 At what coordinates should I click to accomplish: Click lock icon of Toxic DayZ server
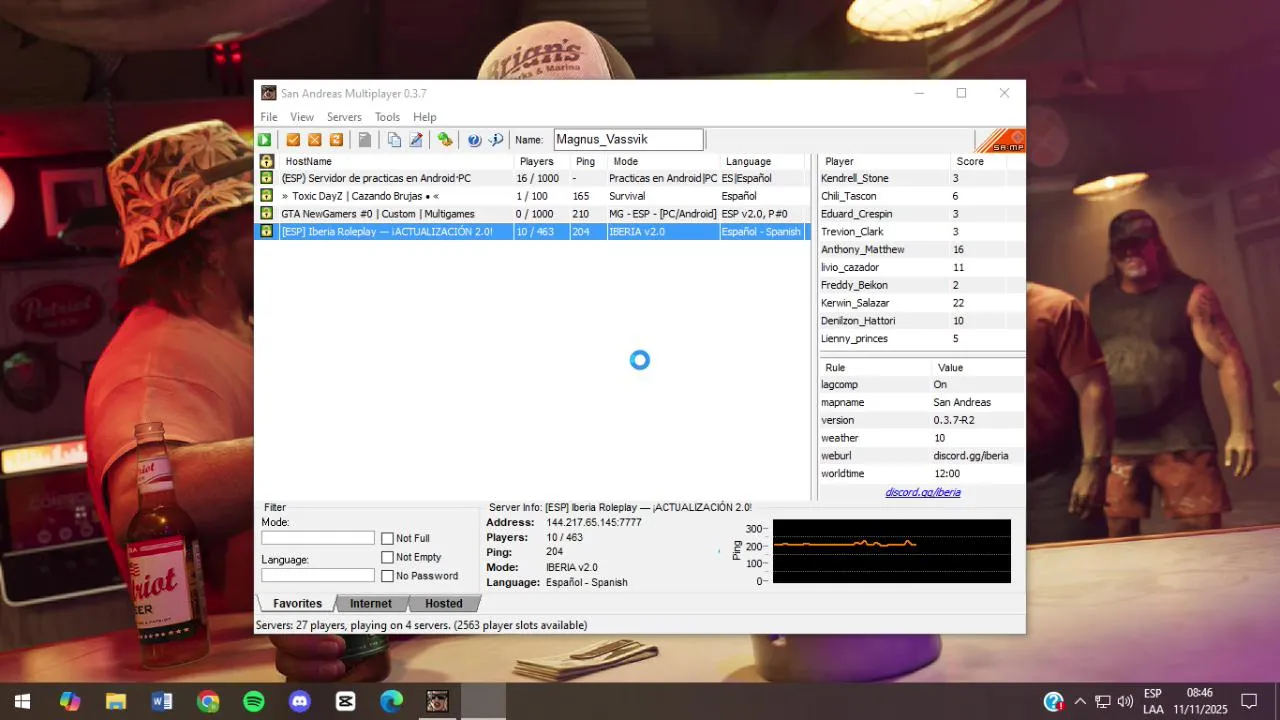[267, 196]
